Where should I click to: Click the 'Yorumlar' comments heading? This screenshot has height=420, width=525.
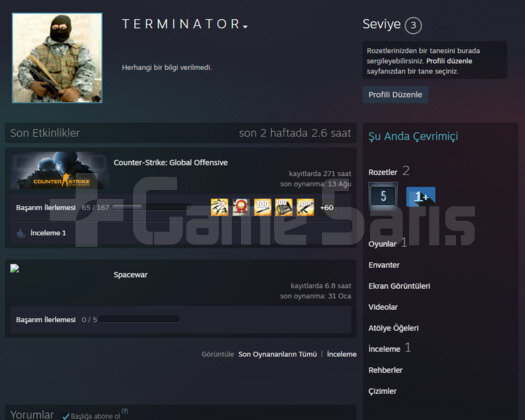click(x=32, y=415)
